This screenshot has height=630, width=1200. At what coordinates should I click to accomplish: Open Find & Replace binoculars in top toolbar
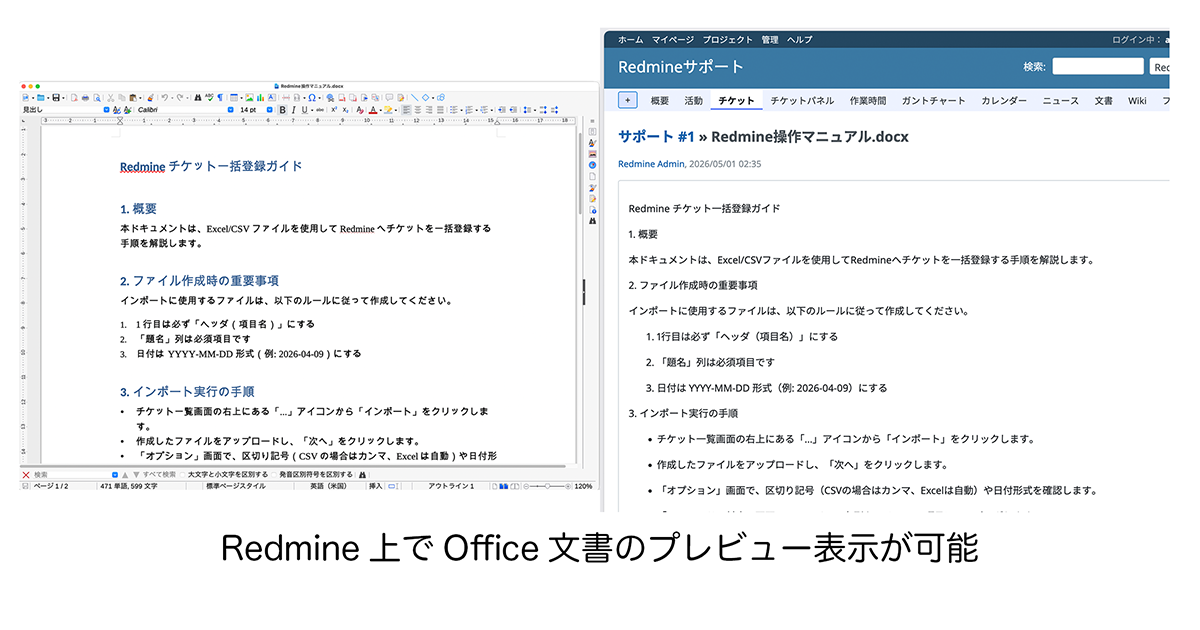[x=198, y=98]
